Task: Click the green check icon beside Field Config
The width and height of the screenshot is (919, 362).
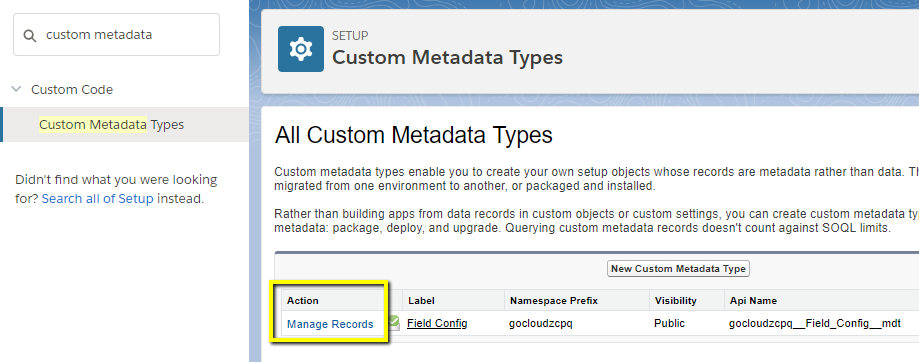Action: (x=394, y=322)
